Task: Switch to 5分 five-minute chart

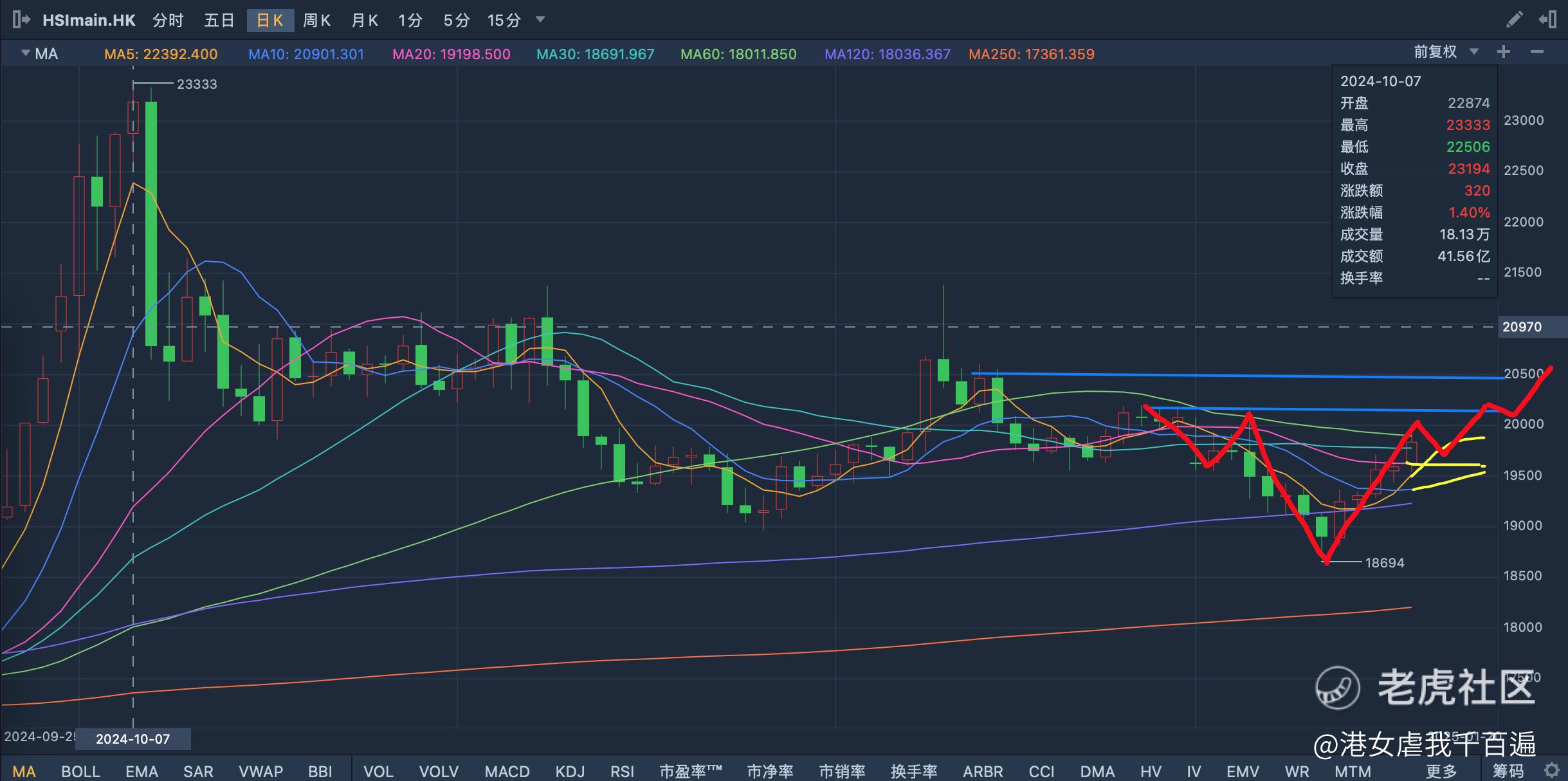Action: click(x=457, y=21)
